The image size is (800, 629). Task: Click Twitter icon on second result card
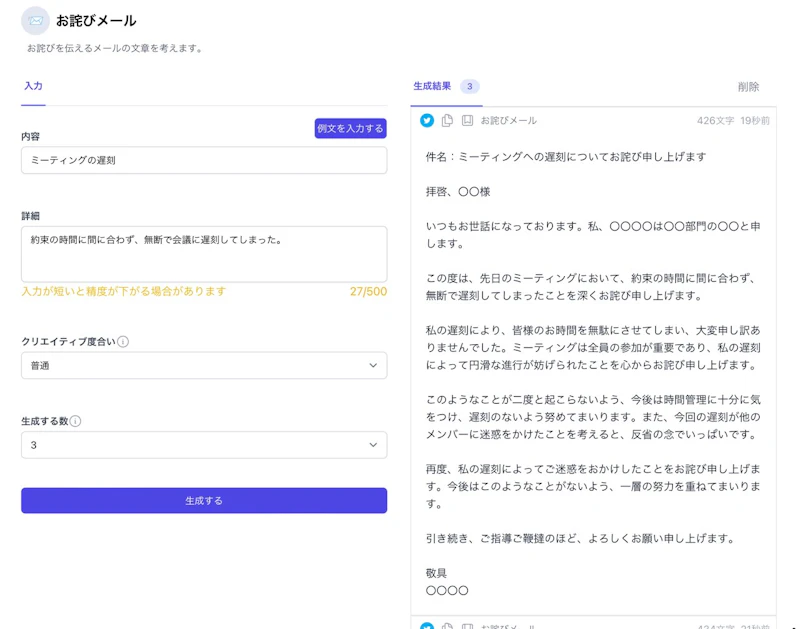427,626
